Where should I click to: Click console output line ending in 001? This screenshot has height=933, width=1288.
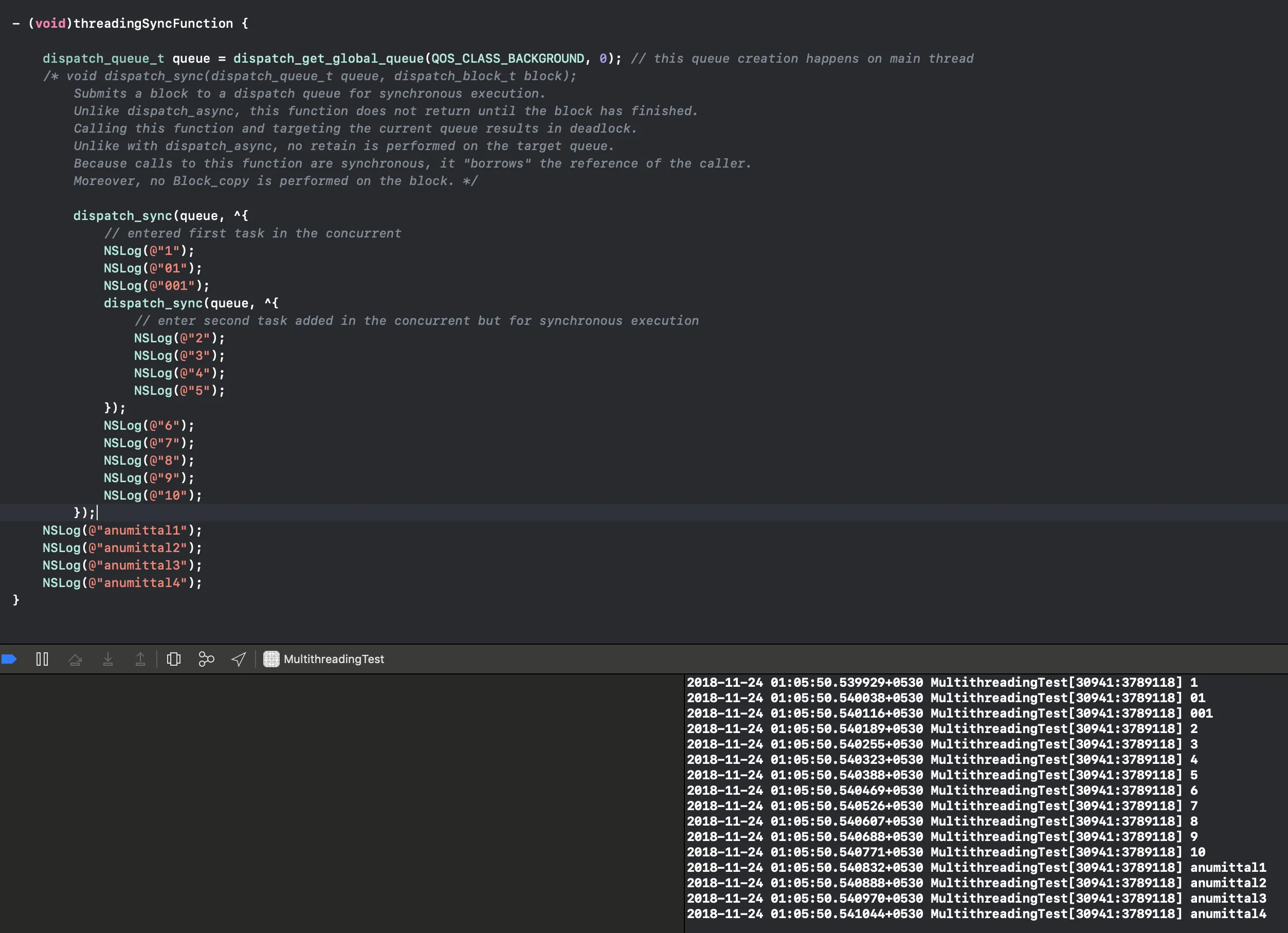point(950,713)
